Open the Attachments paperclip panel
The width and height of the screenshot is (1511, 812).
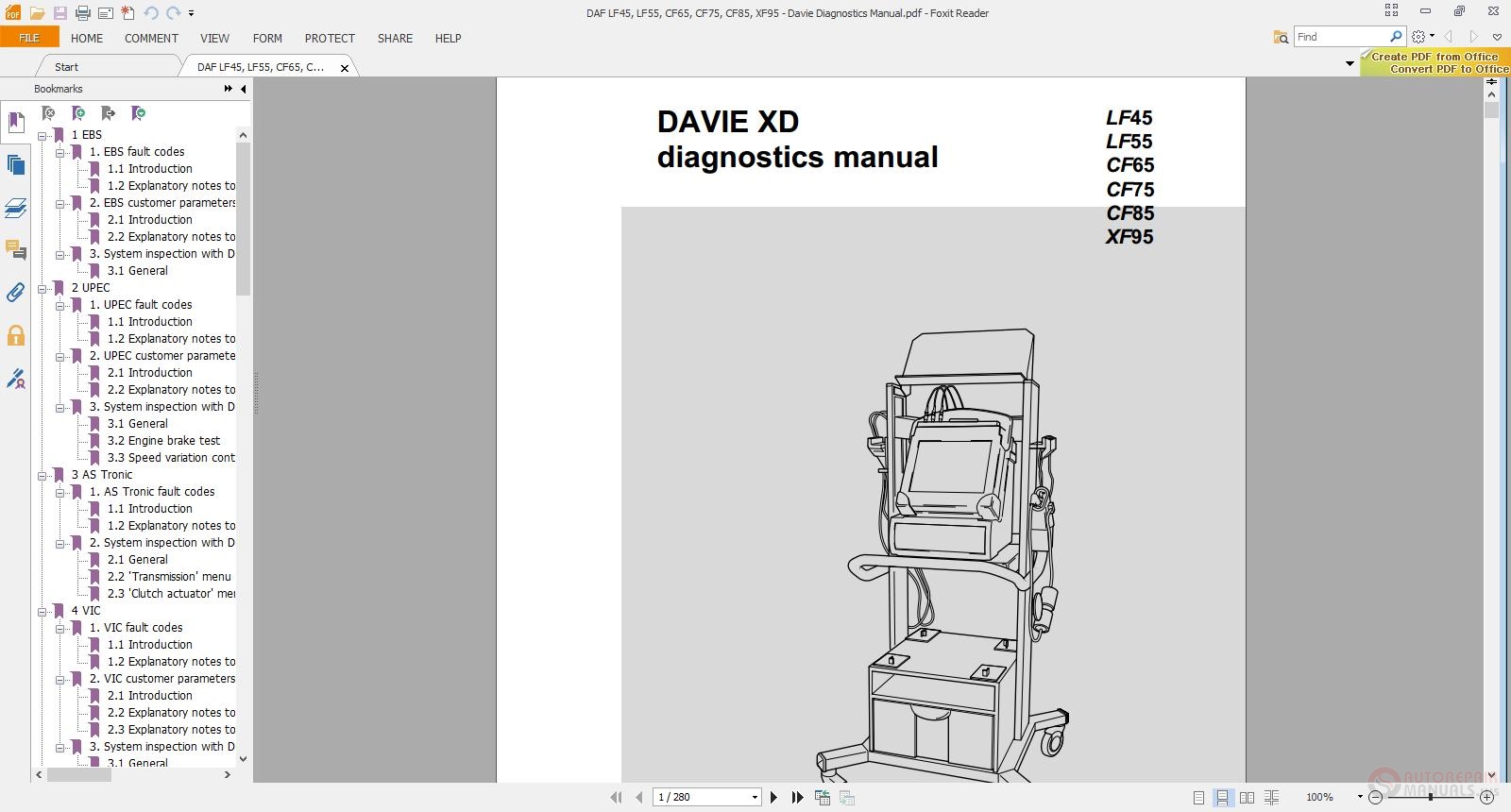coord(16,293)
